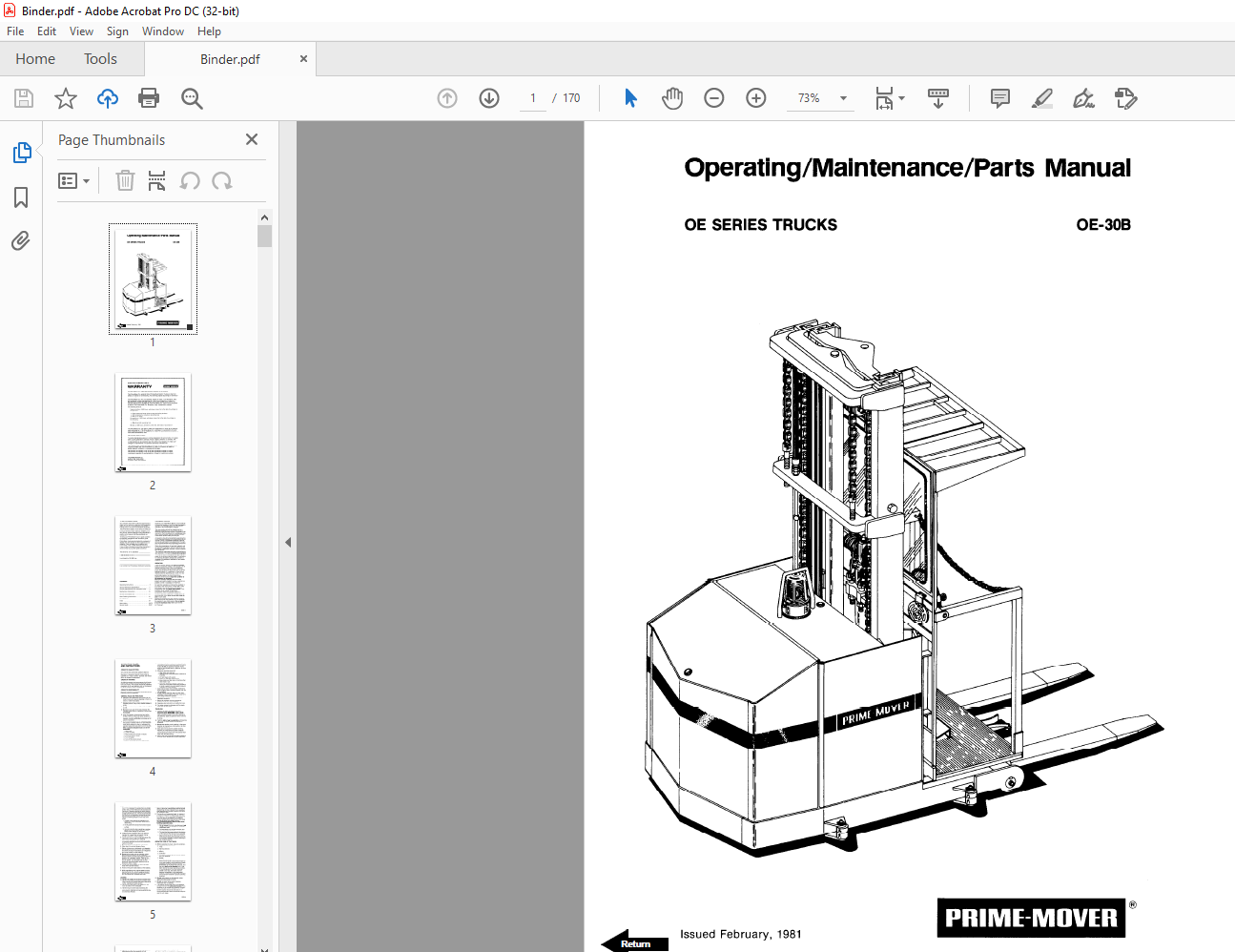This screenshot has width=1235, height=952.
Task: Print the document with printer icon
Action: click(x=149, y=98)
